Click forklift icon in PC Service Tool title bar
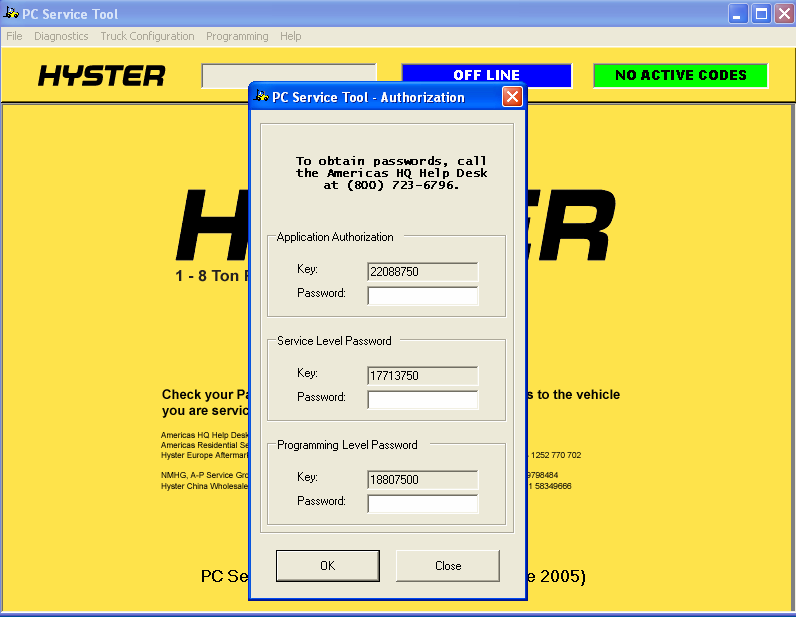This screenshot has height=617, width=796. click(11, 13)
